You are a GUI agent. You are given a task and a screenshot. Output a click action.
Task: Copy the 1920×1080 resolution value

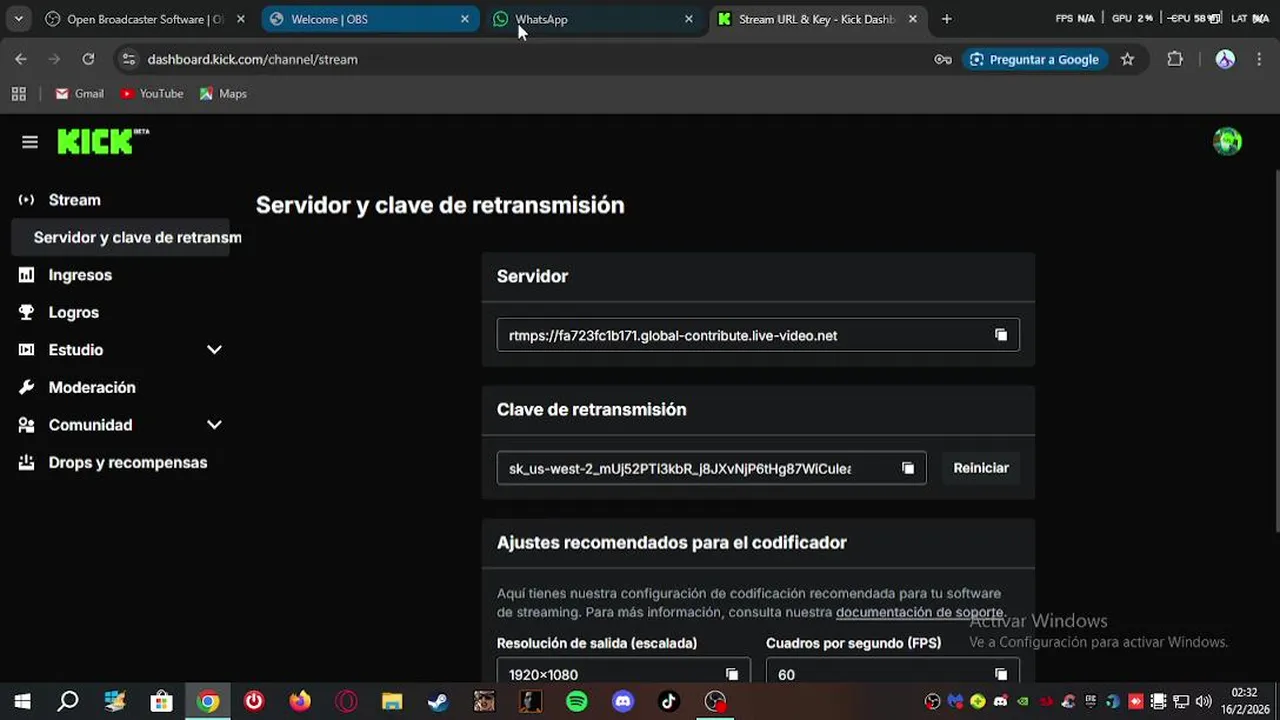point(732,675)
